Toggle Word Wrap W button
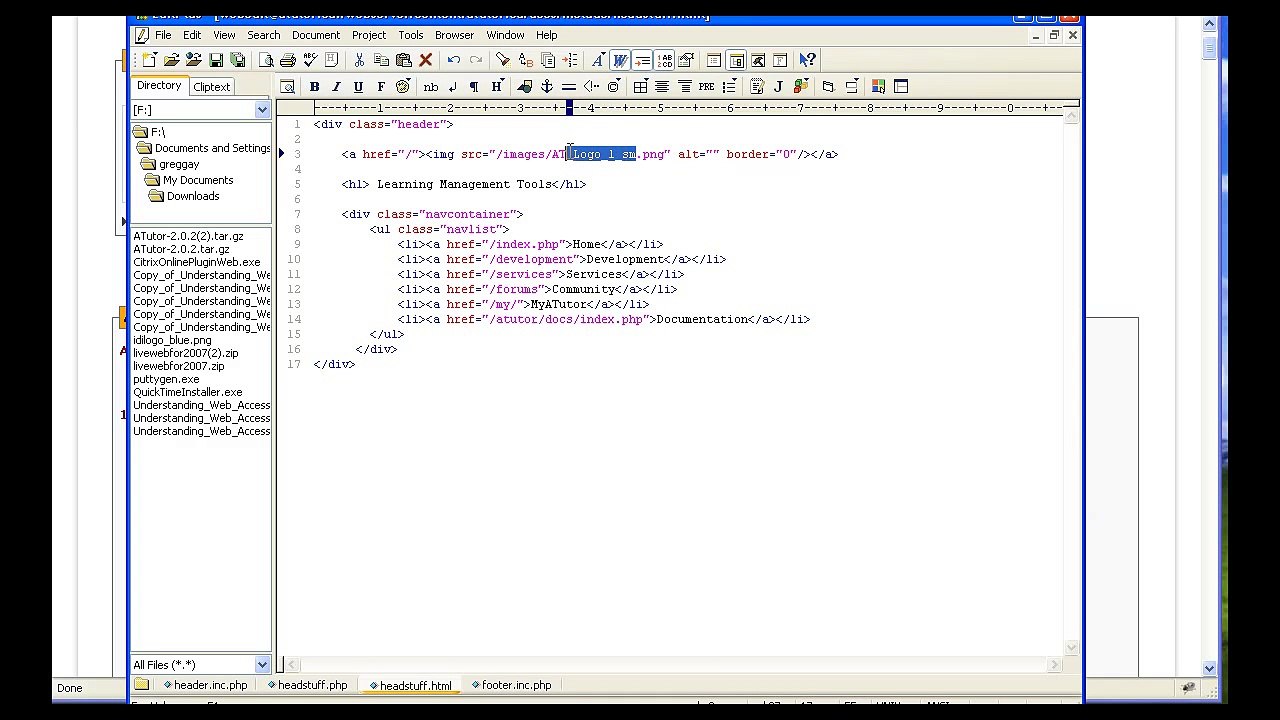Screen dimensions: 1280x720 tap(620, 60)
